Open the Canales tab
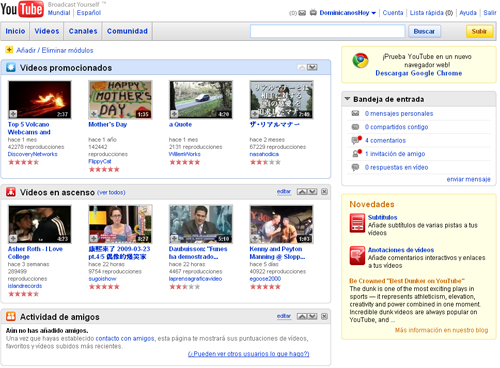The width and height of the screenshot is (500, 368). point(83,31)
